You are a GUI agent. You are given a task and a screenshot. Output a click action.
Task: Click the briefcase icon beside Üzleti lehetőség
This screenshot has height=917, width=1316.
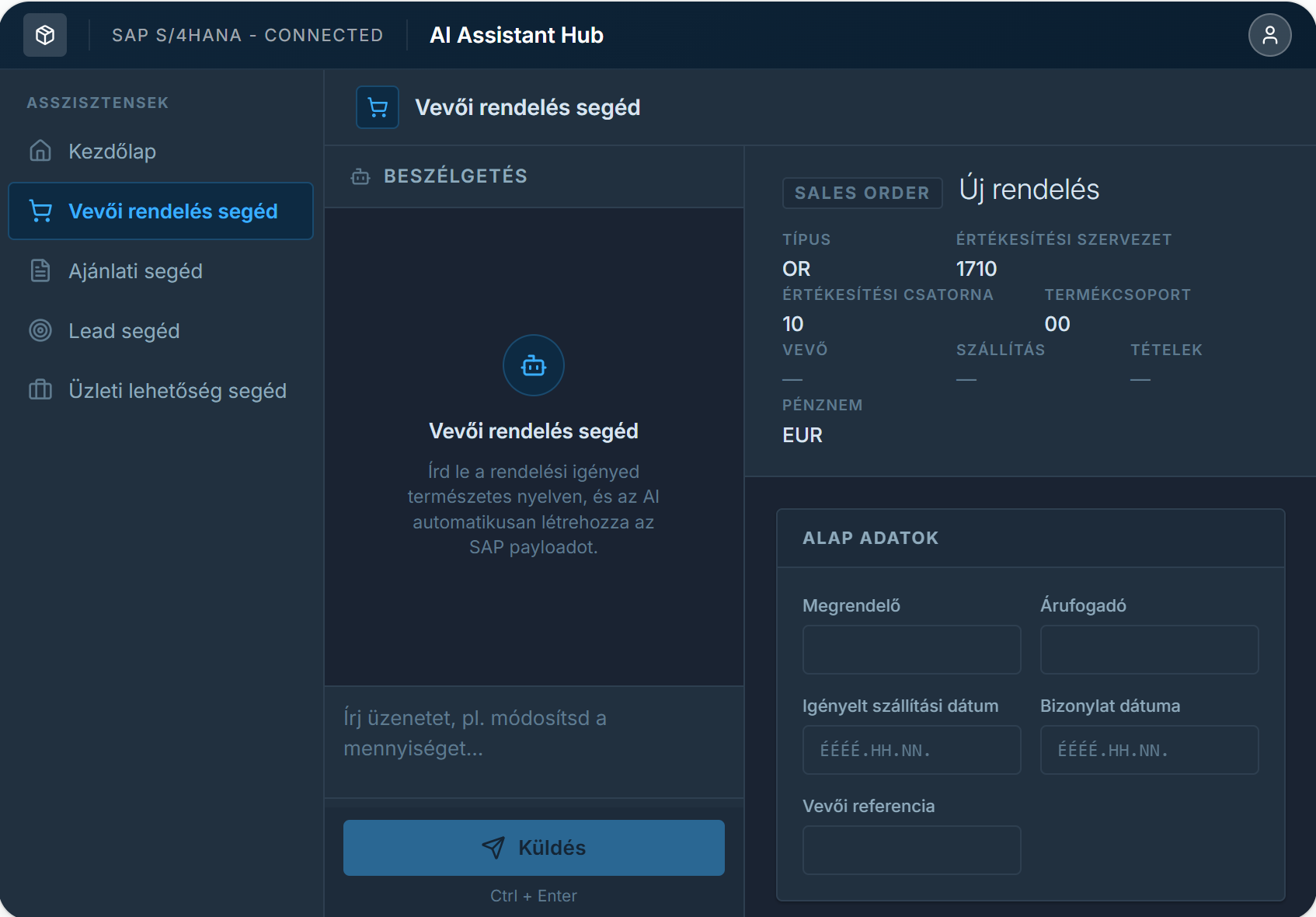coord(40,390)
